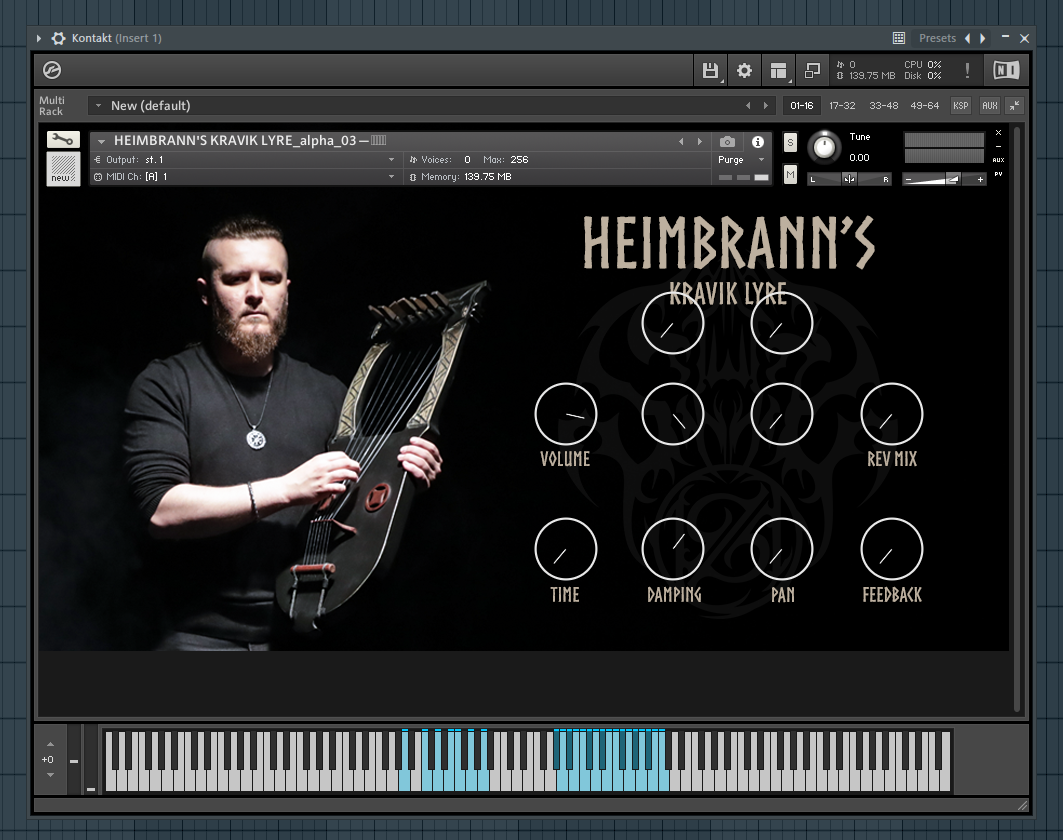
Task: Switch to the 49-64 channel tab
Action: pyautogui.click(x=925, y=105)
